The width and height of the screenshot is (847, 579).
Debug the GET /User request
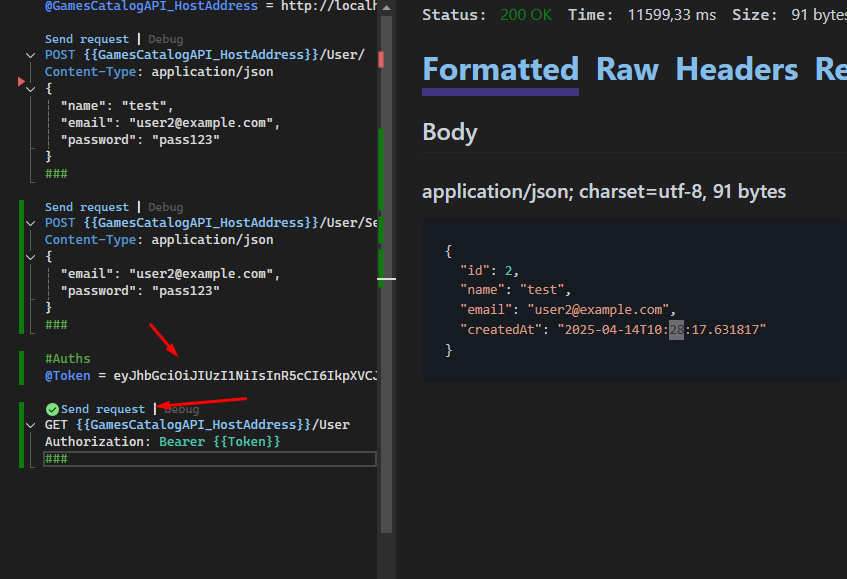(182, 409)
